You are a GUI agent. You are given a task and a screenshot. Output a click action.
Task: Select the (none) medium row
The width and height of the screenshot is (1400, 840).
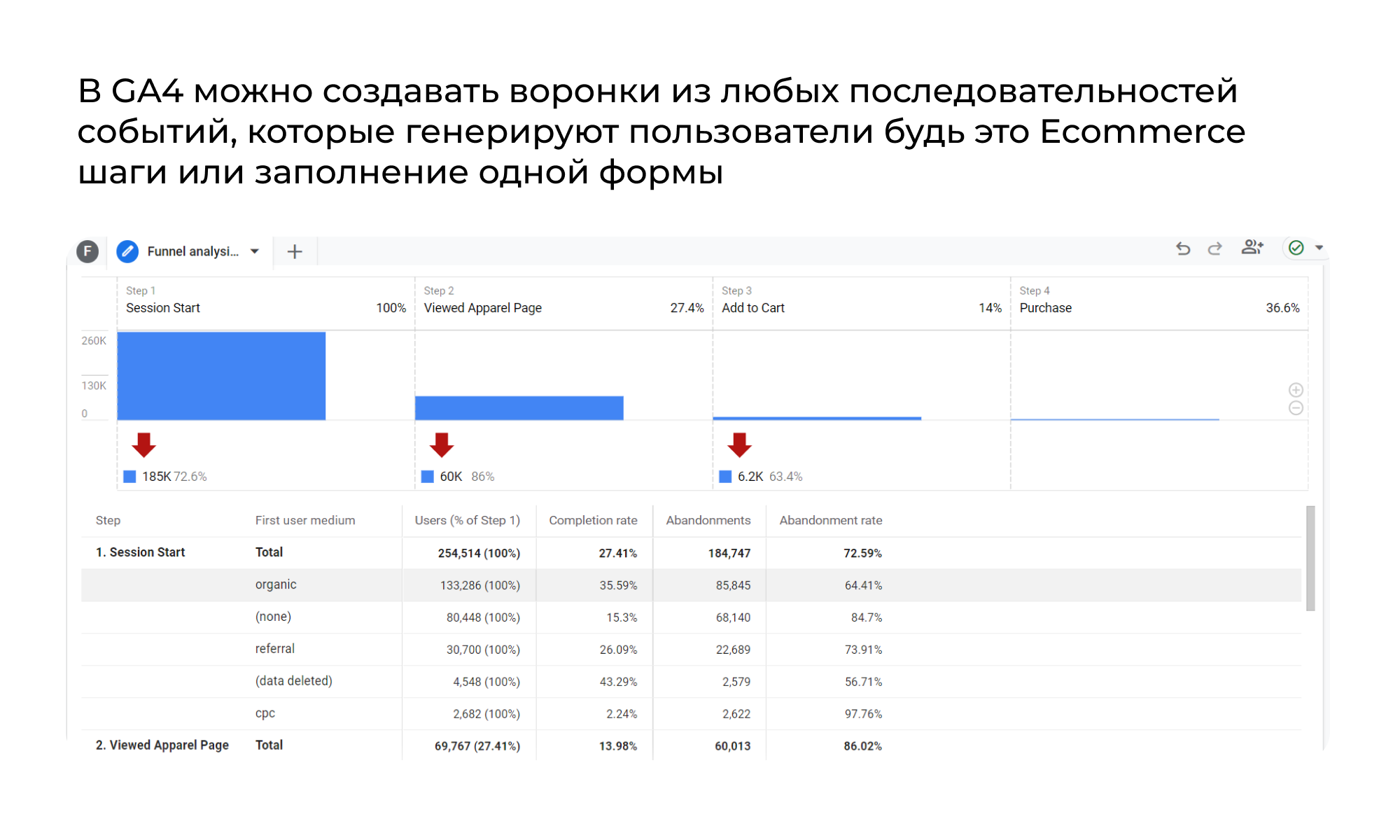(x=691, y=617)
